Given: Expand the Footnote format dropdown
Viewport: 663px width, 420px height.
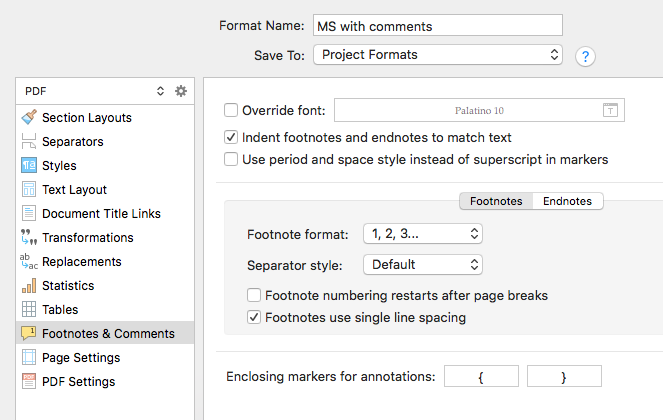Looking at the screenshot, I should coord(423,234).
